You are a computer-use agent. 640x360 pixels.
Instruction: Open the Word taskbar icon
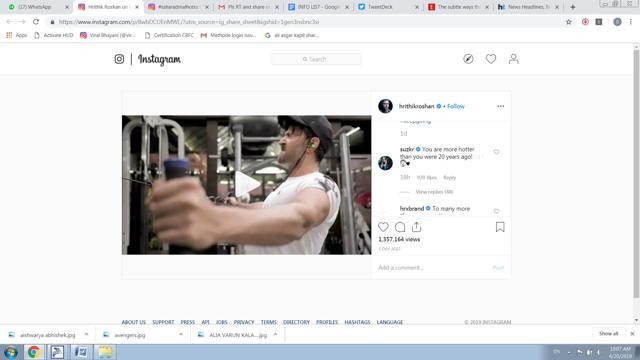81,352
